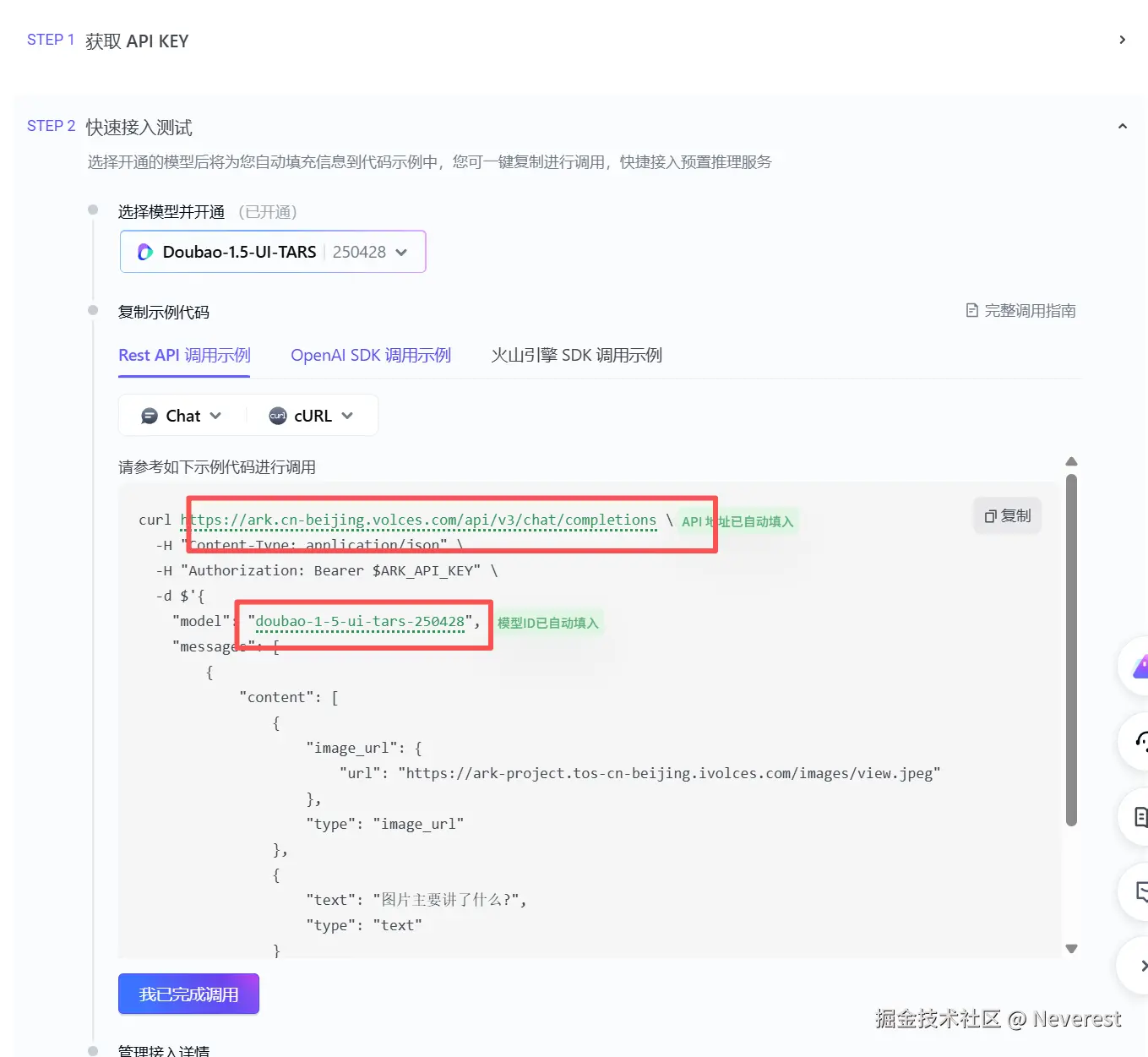Viewport: 1148px width, 1057px height.
Task: Click the 我已完成调用 button
Action: 188,994
